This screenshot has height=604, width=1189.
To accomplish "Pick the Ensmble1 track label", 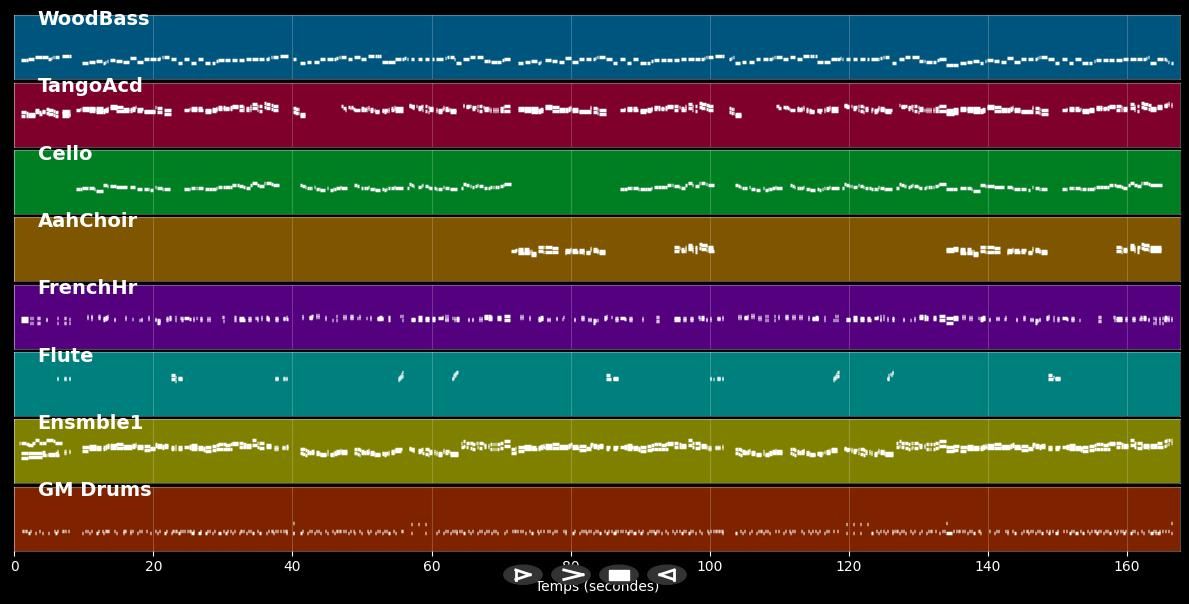I will [90, 423].
